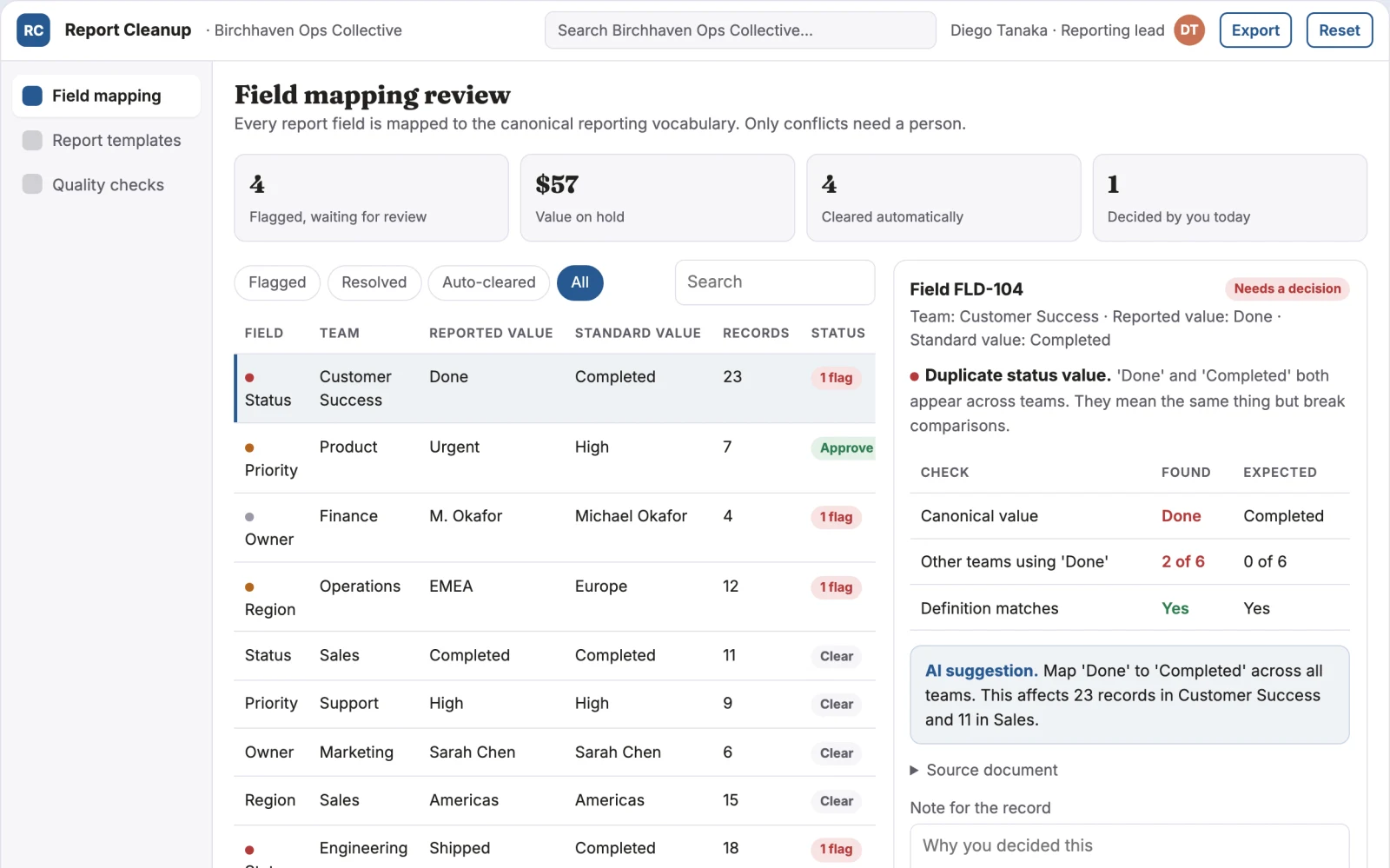Screen dimensions: 1390x868
Task: Click the REPORTED VALUE column header
Action: coord(491,333)
